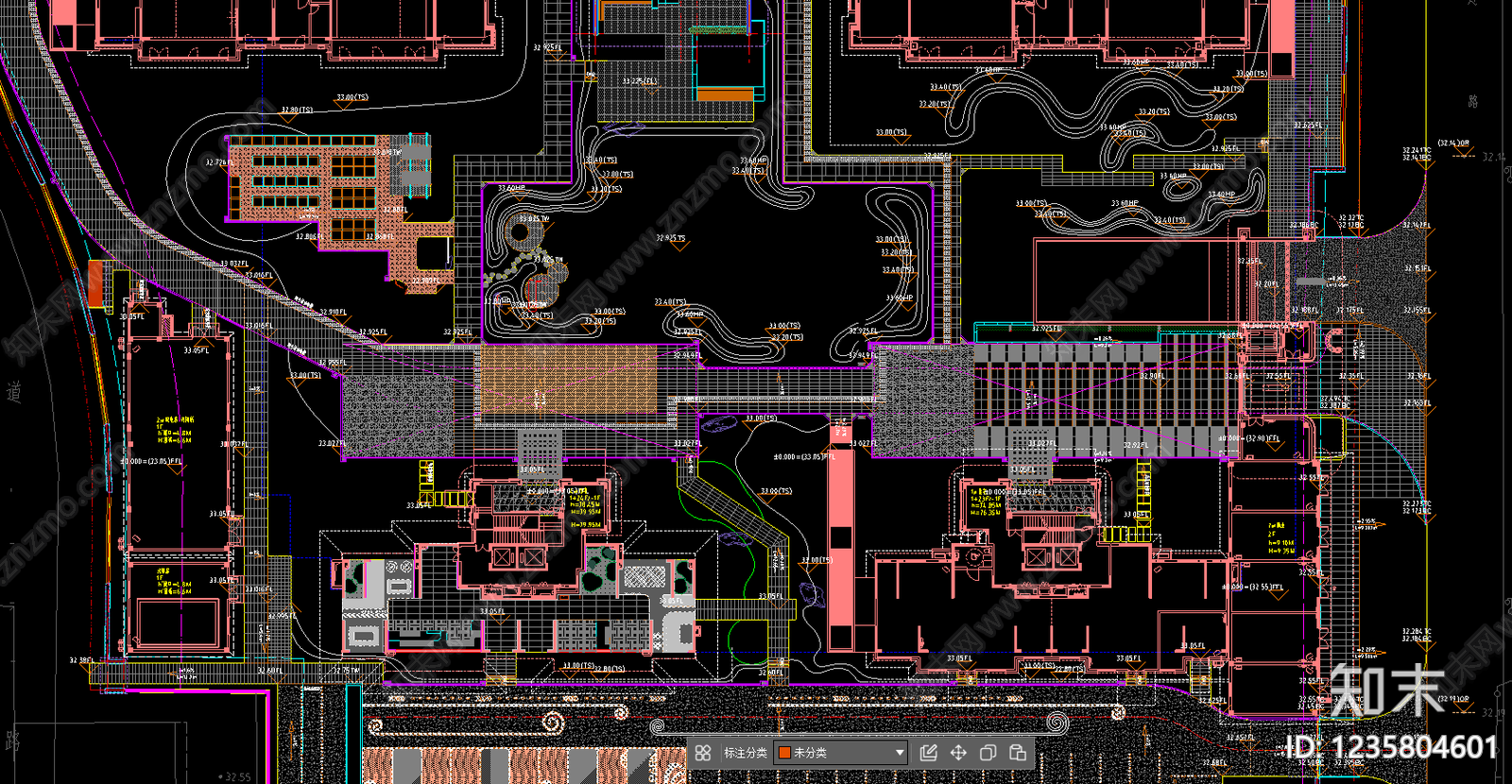This screenshot has height=784, width=1512.
Task: Click the edit annotation pencil icon
Action: point(929,753)
